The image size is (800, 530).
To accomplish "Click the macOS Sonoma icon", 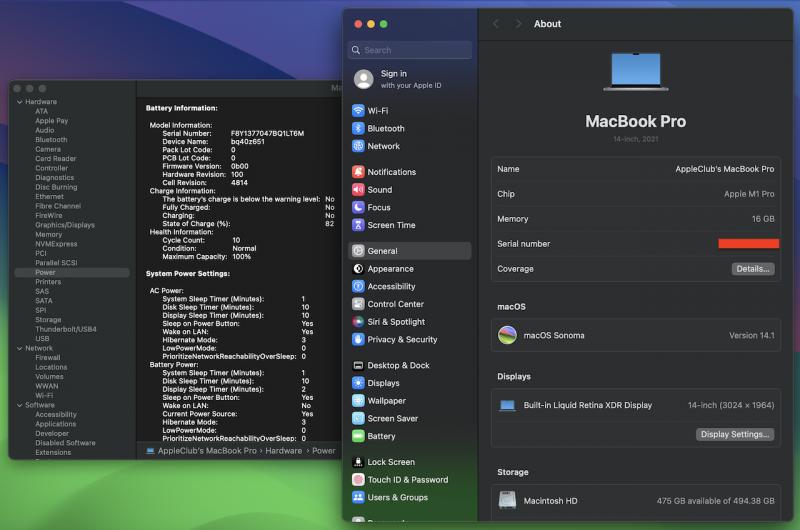I will (507, 335).
